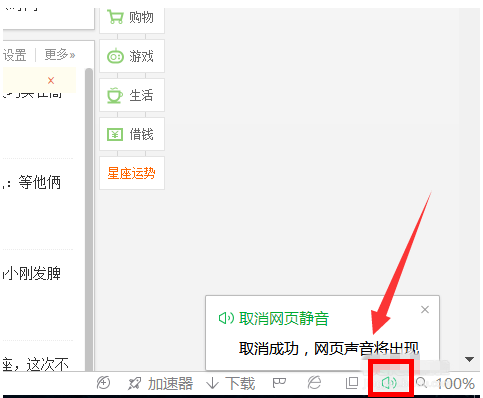Expand the 更多» more link
This screenshot has width=483, height=398.
pos(60,55)
